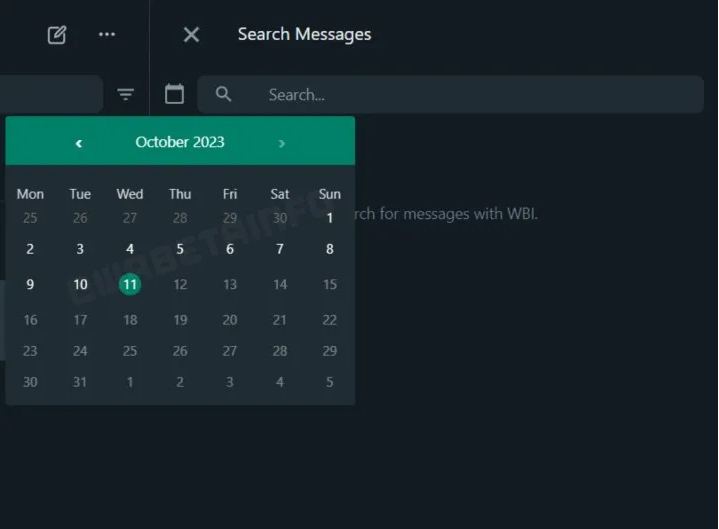Pick October 1 on Sunday column
719x529 pixels.
330,218
